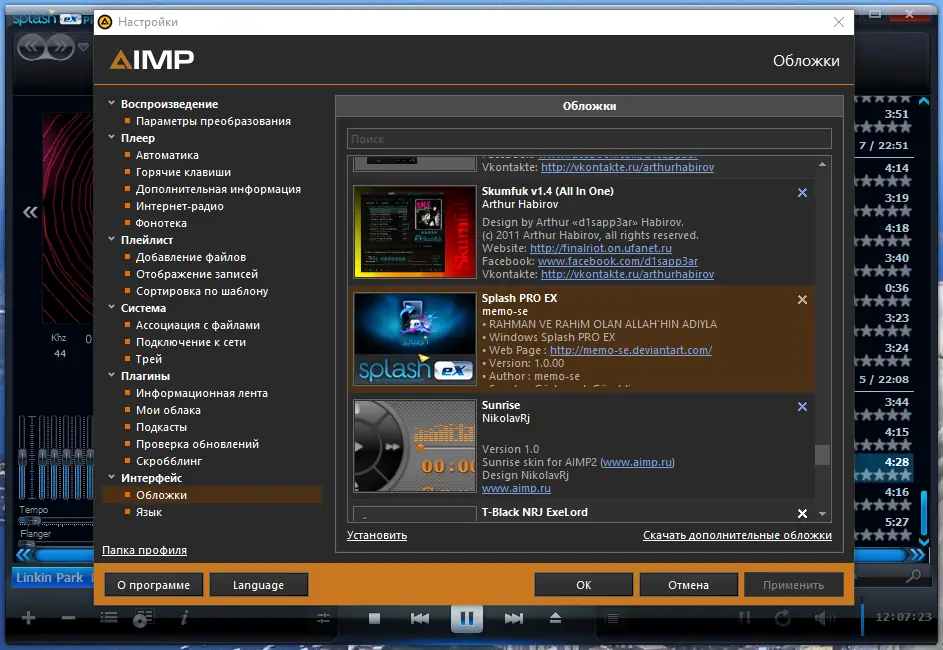The height and width of the screenshot is (650, 943).
Task: Select the Splash PRO EX skin thumbnail
Action: 415,339
